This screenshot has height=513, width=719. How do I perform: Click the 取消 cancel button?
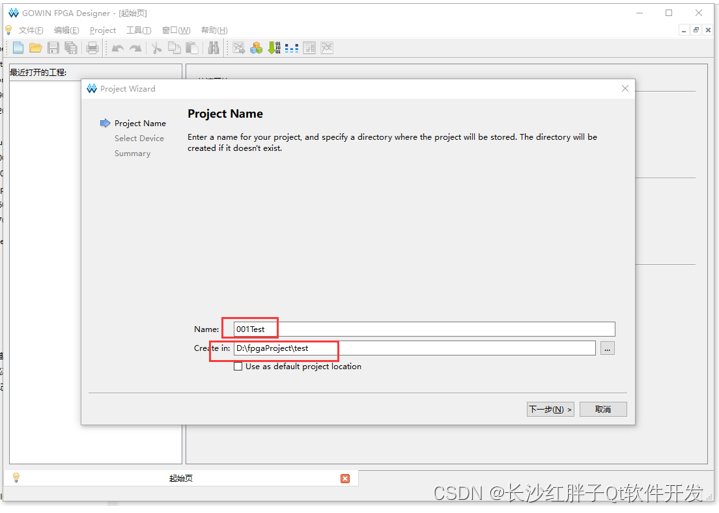click(603, 409)
